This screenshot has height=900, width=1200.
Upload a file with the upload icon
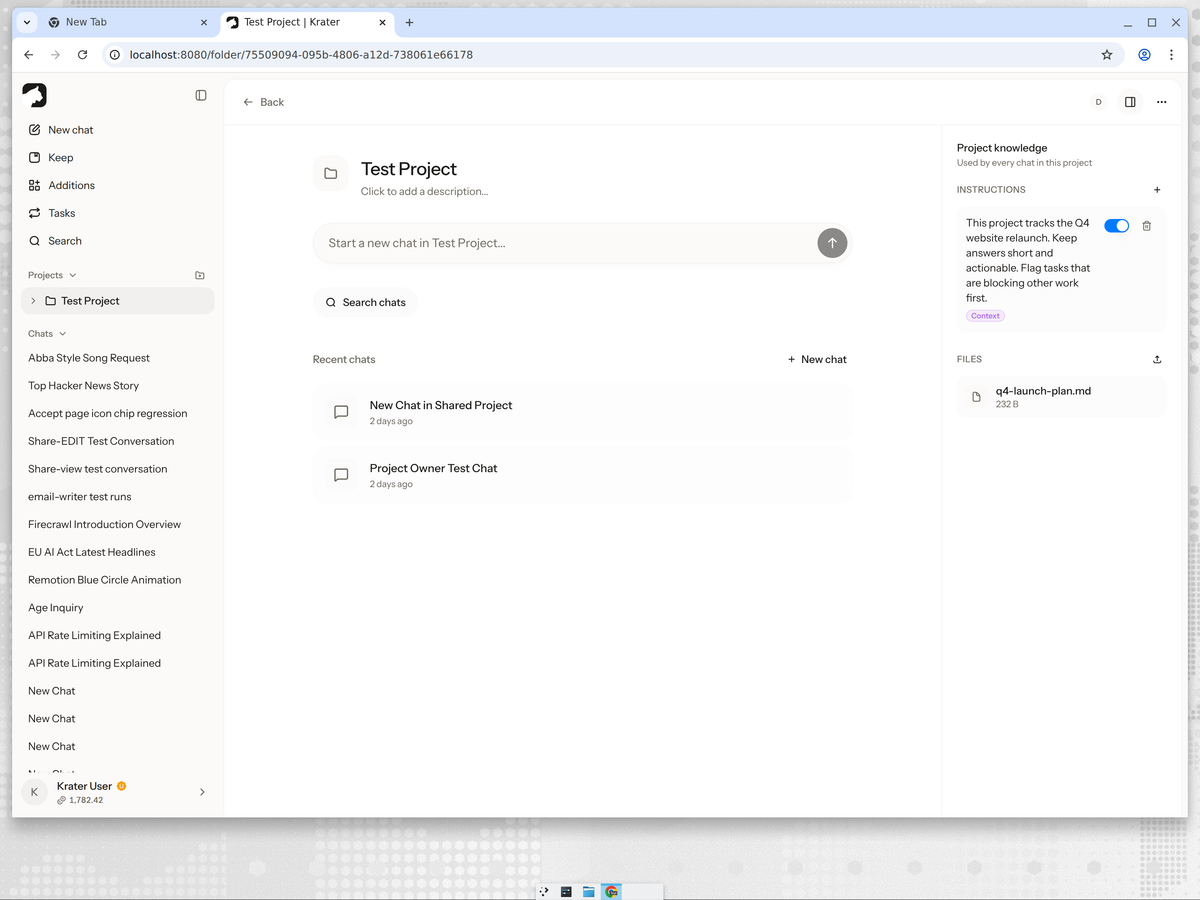pos(1157,359)
